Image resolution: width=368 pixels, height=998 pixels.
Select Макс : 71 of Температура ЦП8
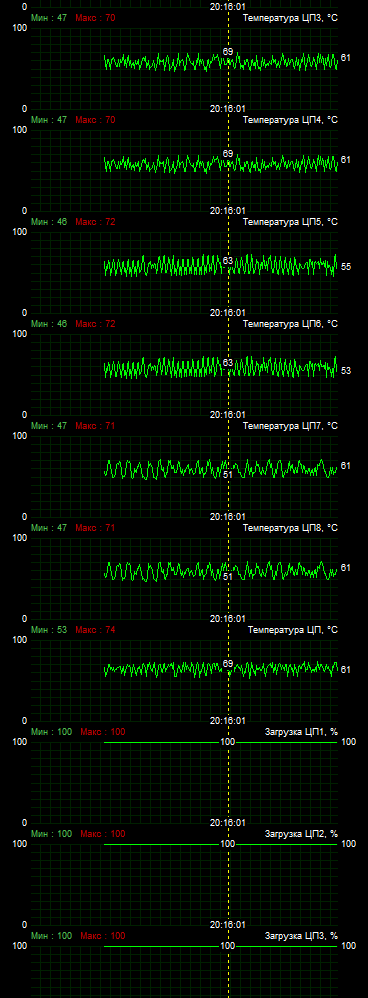click(96, 528)
